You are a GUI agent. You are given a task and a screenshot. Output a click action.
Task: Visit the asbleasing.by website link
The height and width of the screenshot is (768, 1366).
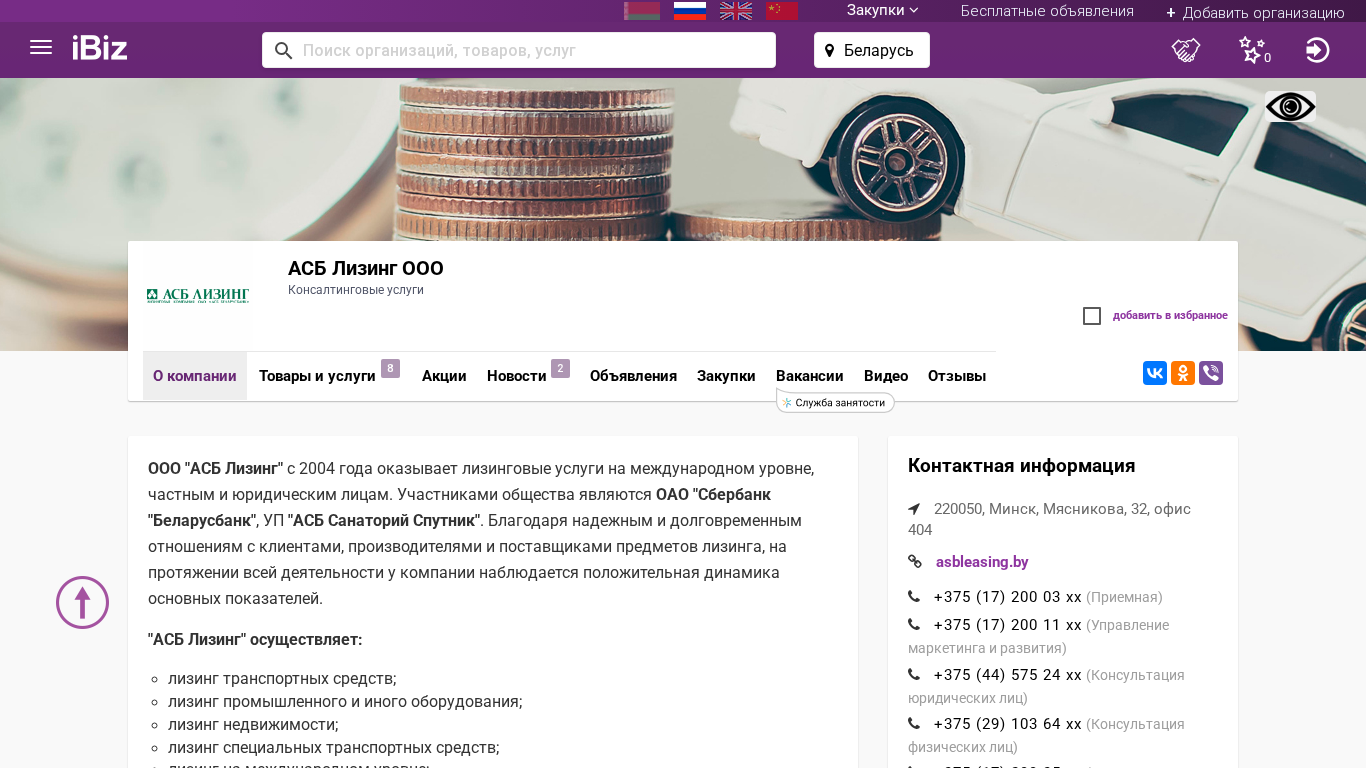click(982, 562)
